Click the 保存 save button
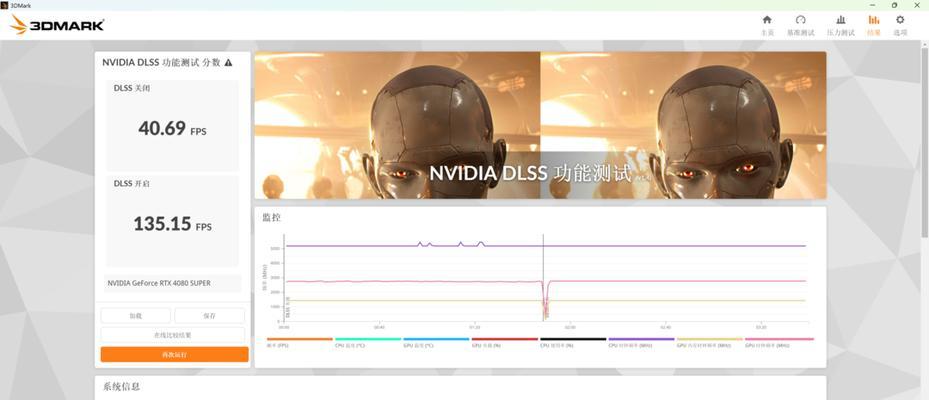 [x=210, y=315]
